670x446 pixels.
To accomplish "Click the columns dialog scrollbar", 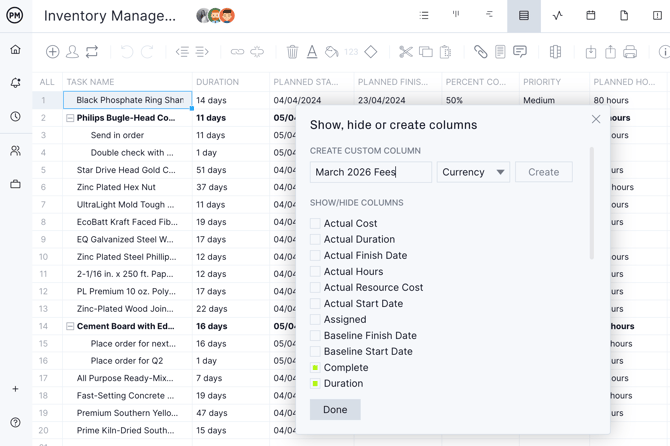I will 591,203.
